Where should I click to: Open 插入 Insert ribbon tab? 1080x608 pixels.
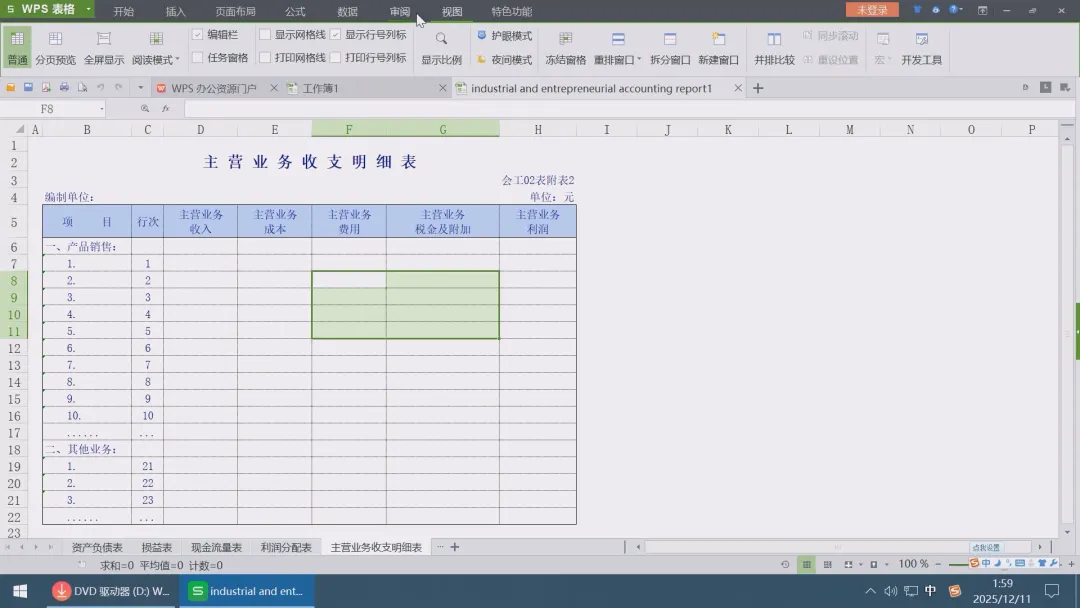(x=176, y=12)
